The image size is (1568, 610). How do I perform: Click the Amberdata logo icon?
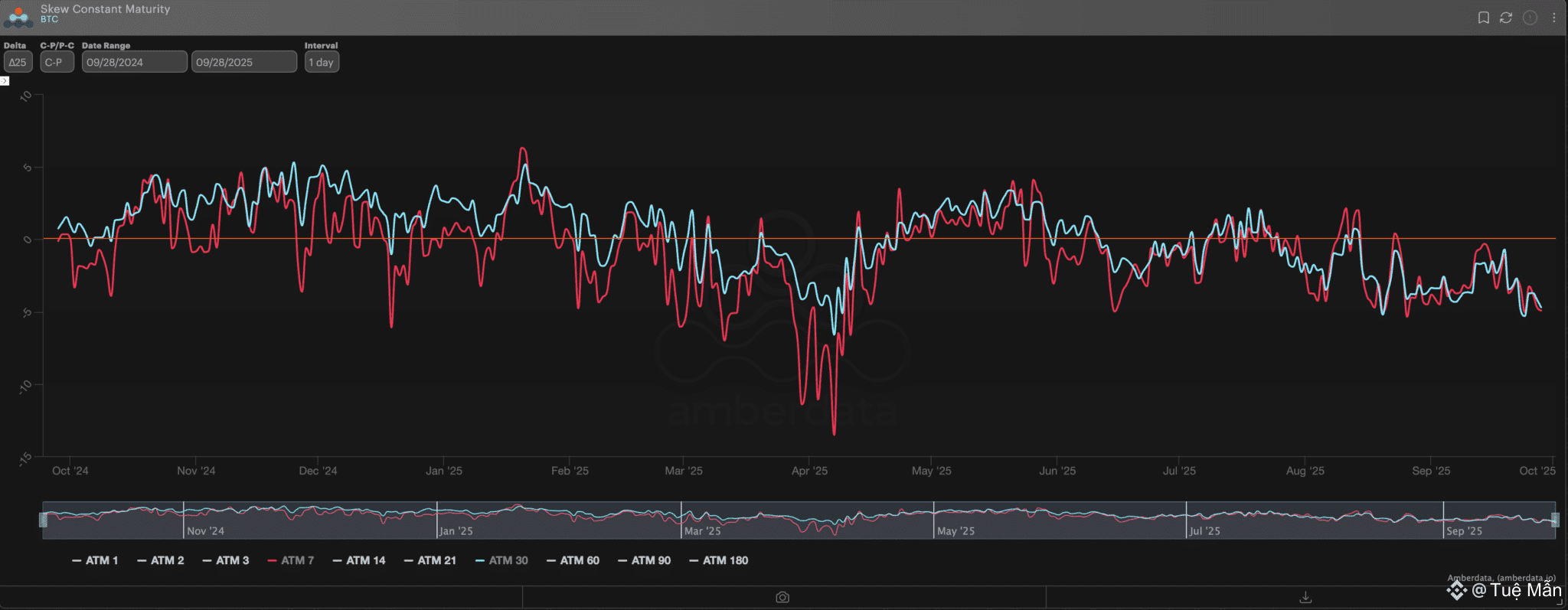(x=18, y=16)
